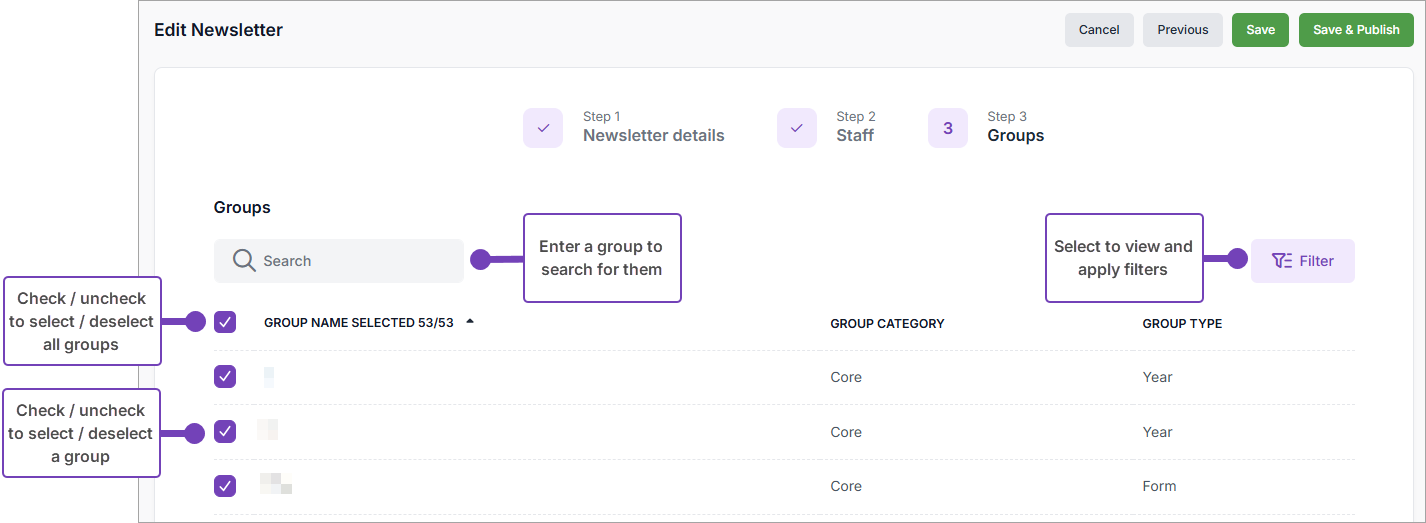Click the magnifying glass search icon

coord(244,261)
